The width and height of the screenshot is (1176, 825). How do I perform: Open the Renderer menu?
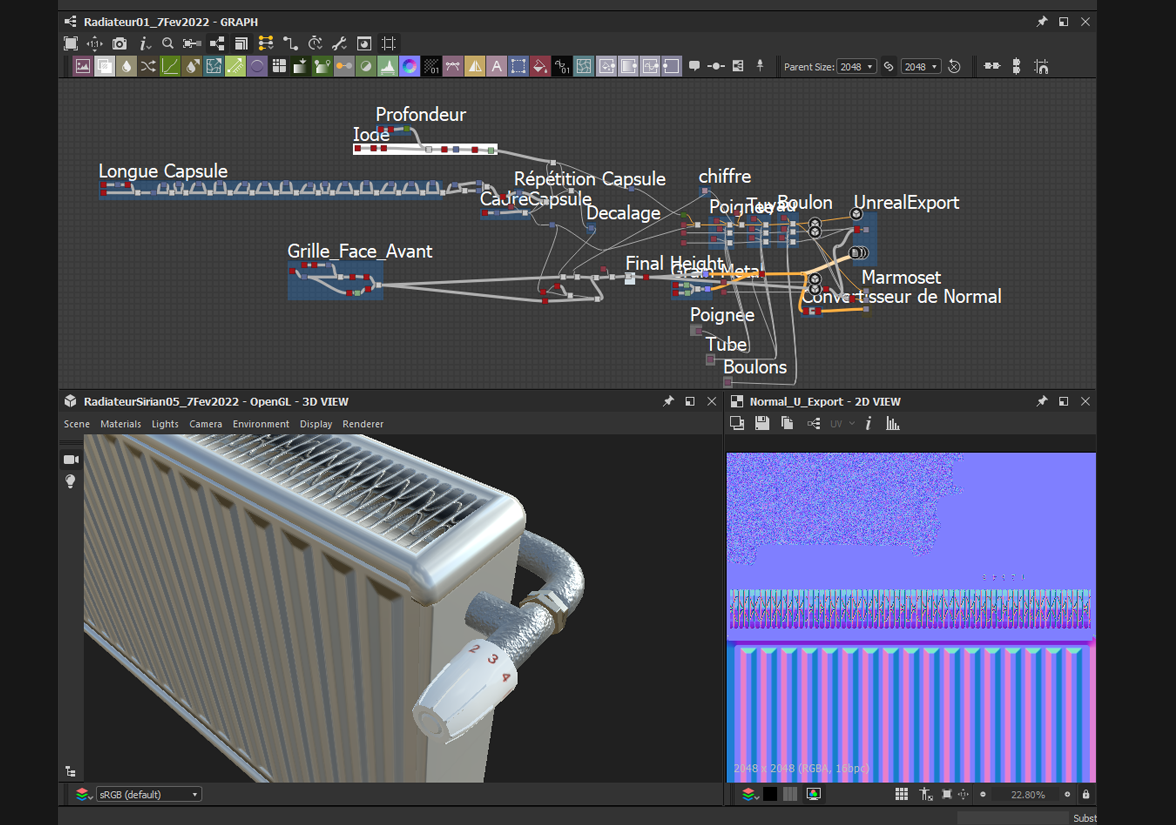pos(363,424)
